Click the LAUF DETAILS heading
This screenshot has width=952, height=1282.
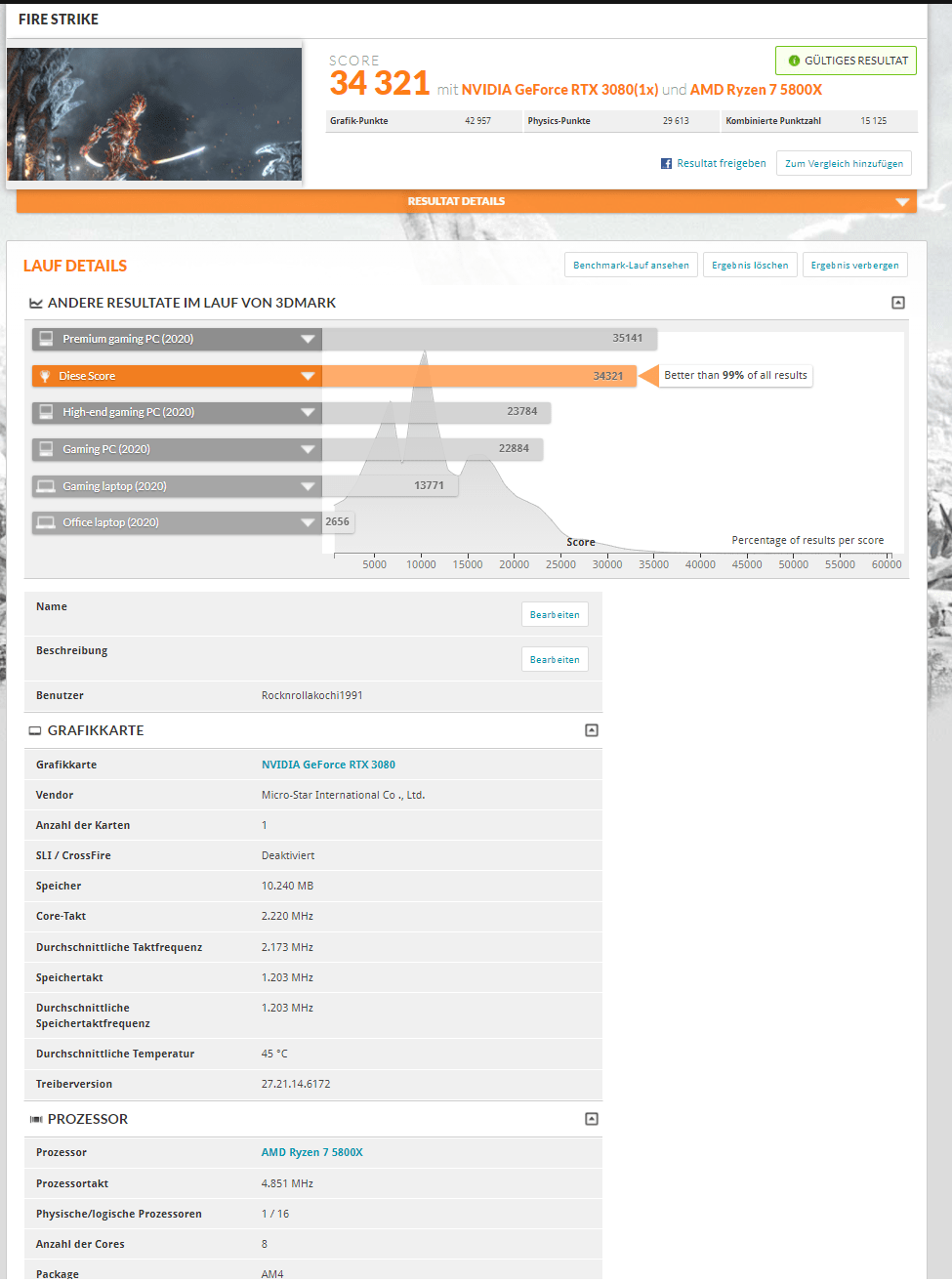click(x=75, y=267)
